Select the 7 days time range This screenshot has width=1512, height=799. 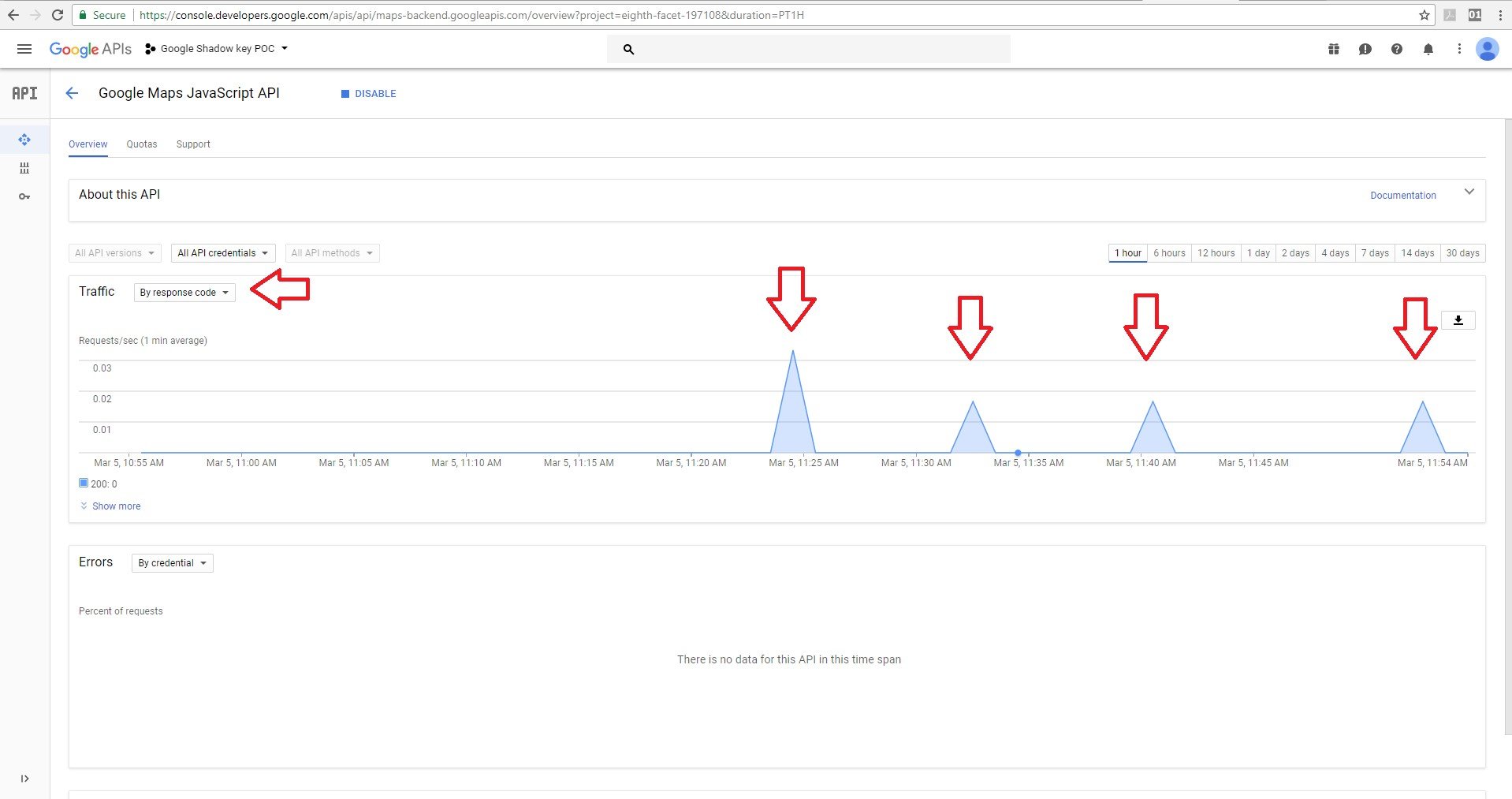pyautogui.click(x=1376, y=253)
